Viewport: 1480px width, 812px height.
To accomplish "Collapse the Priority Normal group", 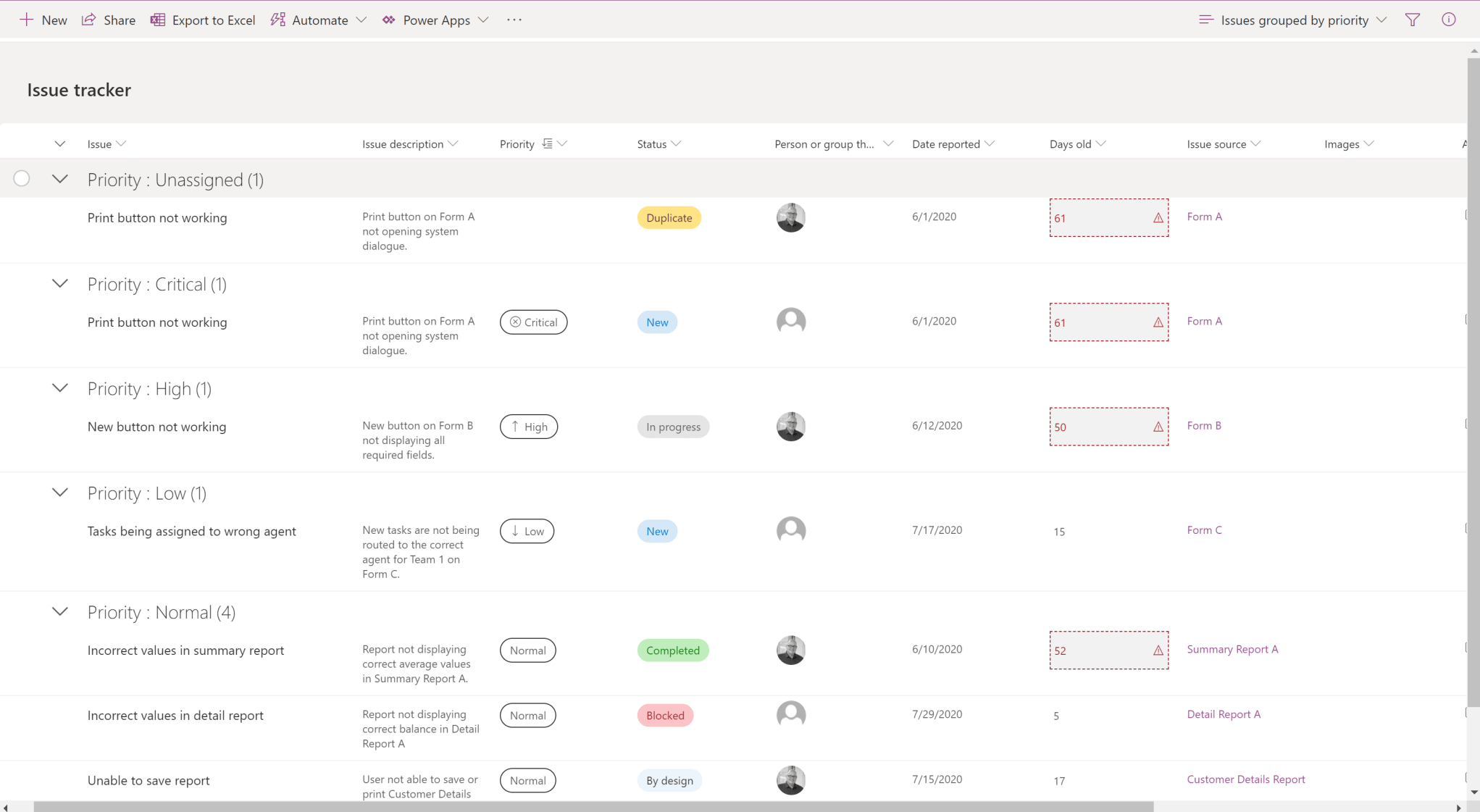I will point(60,611).
